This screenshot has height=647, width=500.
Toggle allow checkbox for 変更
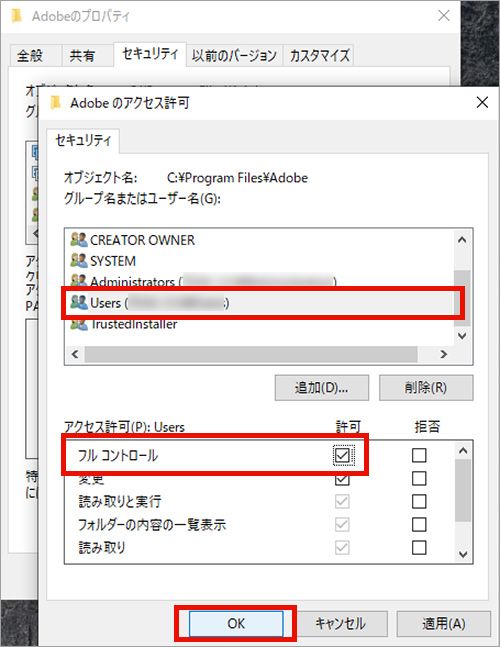(x=342, y=479)
